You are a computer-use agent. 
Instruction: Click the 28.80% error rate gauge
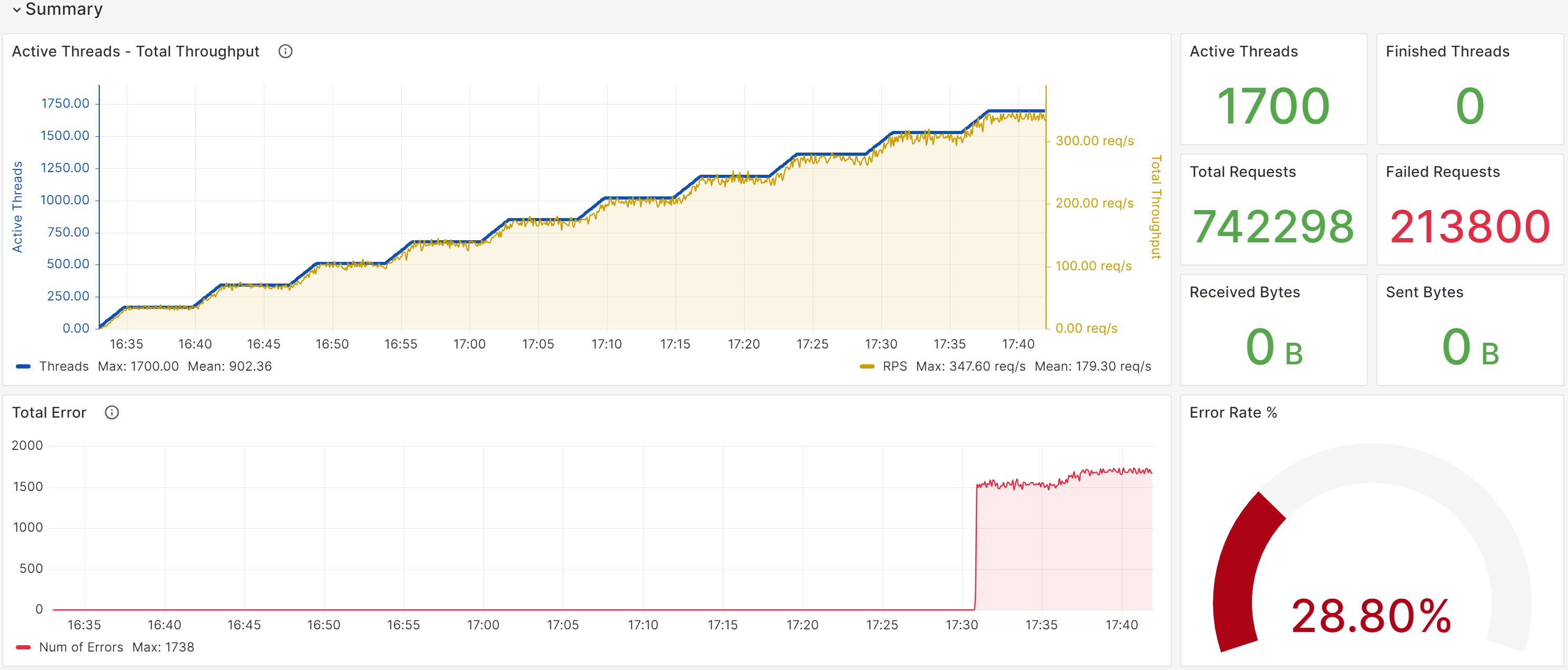[1371, 615]
